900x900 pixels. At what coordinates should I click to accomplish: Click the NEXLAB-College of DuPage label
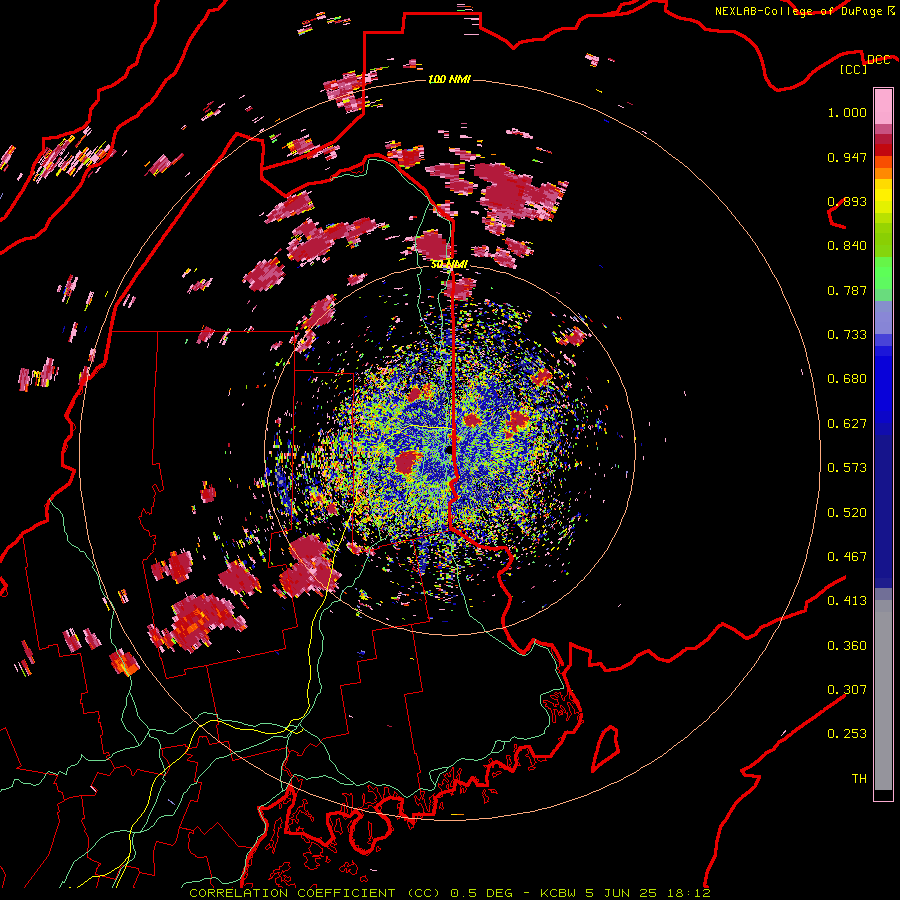click(805, 11)
